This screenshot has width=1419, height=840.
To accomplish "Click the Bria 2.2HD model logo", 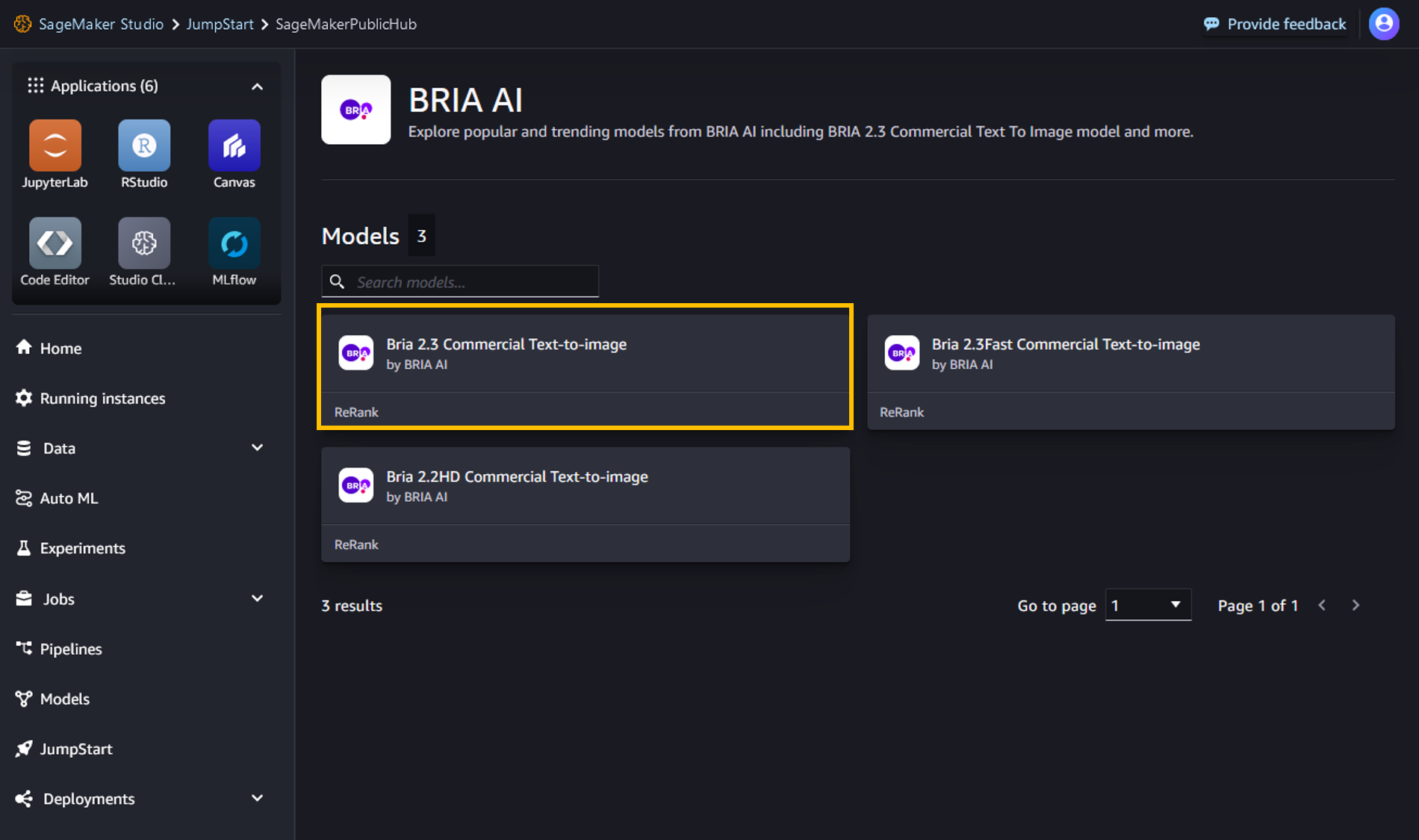I will click(x=355, y=485).
